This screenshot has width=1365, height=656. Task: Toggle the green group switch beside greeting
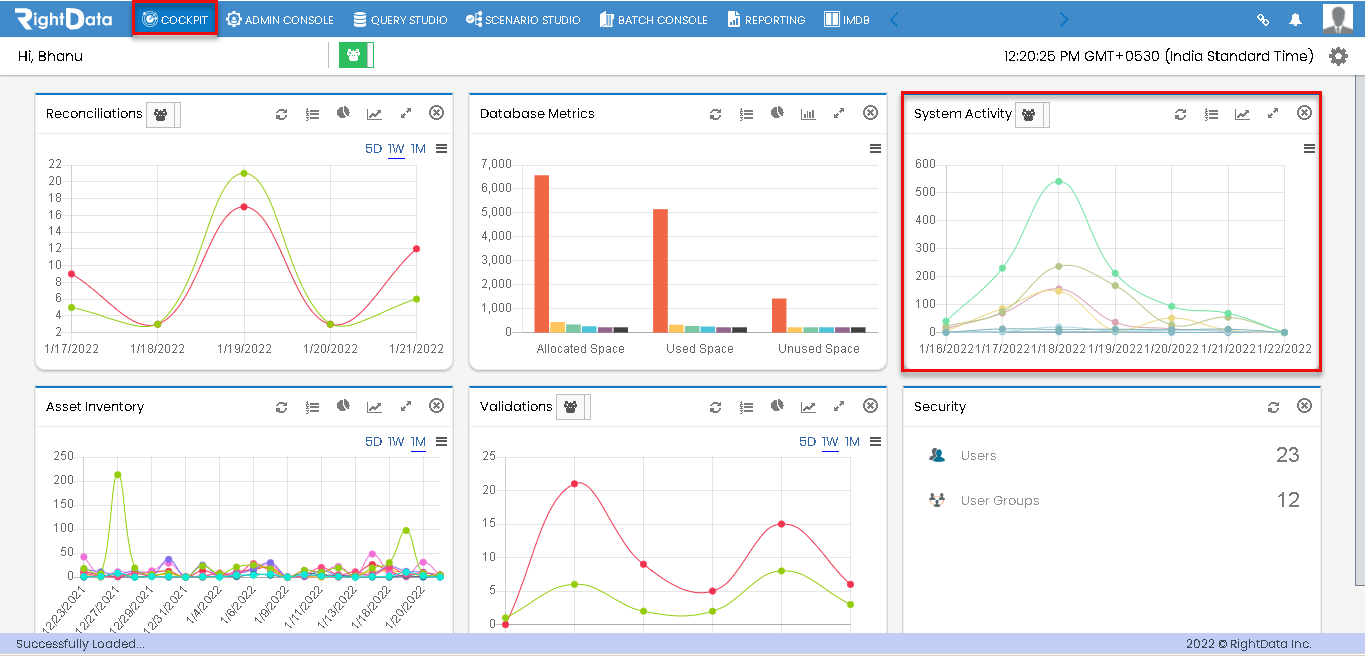pos(356,56)
